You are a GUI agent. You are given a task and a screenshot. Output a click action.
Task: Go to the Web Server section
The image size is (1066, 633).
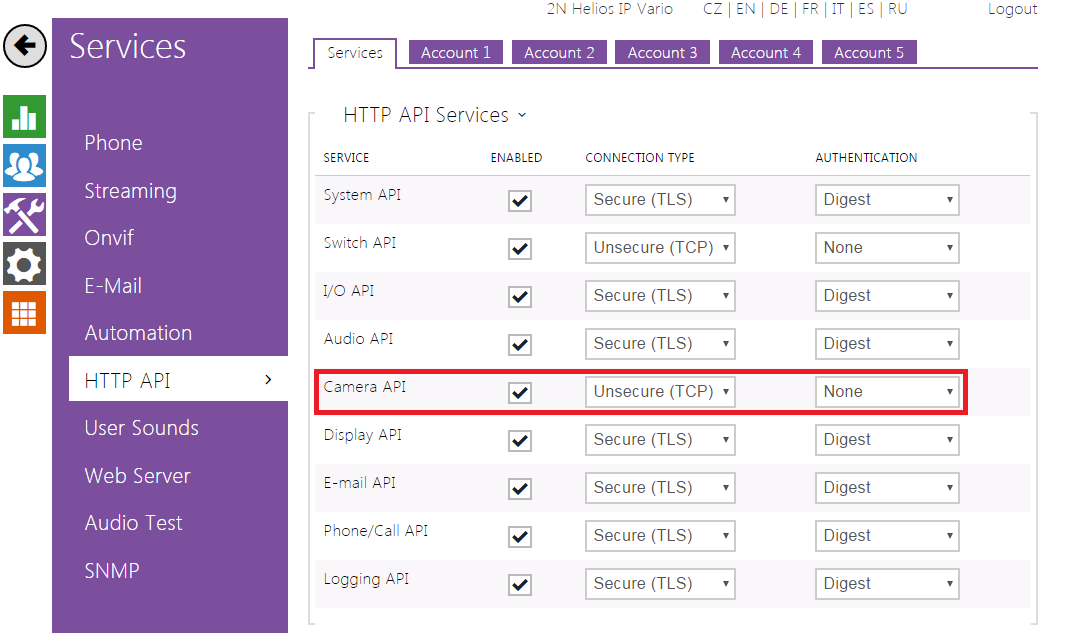(137, 476)
